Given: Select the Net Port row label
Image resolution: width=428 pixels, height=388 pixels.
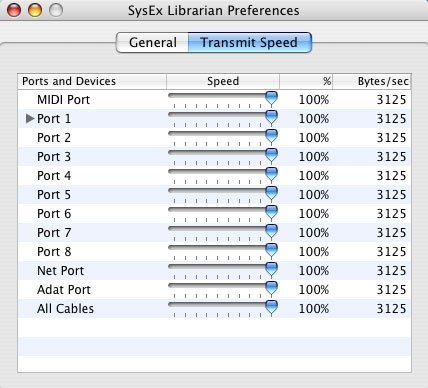Looking at the screenshot, I should (x=60, y=271).
